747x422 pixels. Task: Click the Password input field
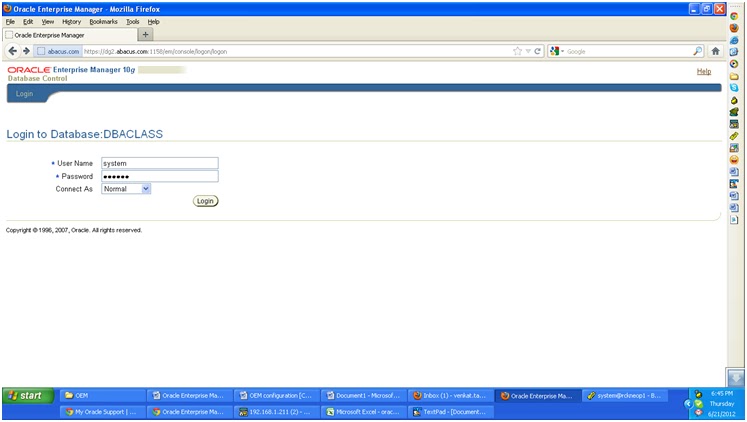pyautogui.click(x=160, y=176)
